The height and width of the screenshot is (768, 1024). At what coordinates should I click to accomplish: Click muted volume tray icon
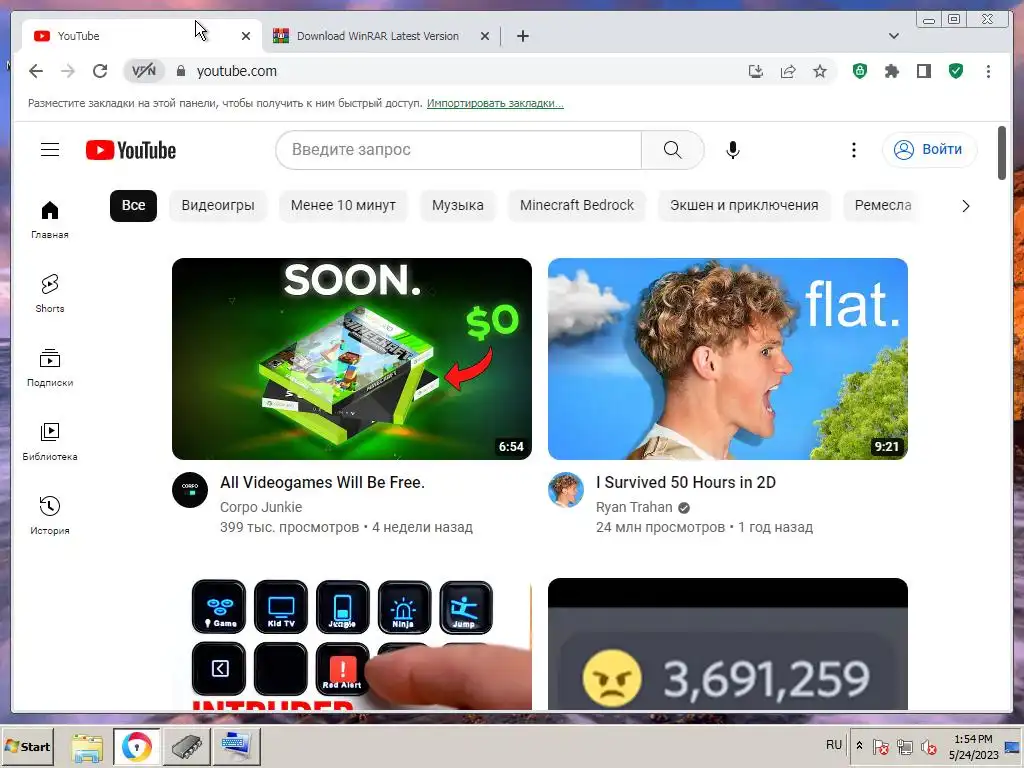[x=928, y=746]
